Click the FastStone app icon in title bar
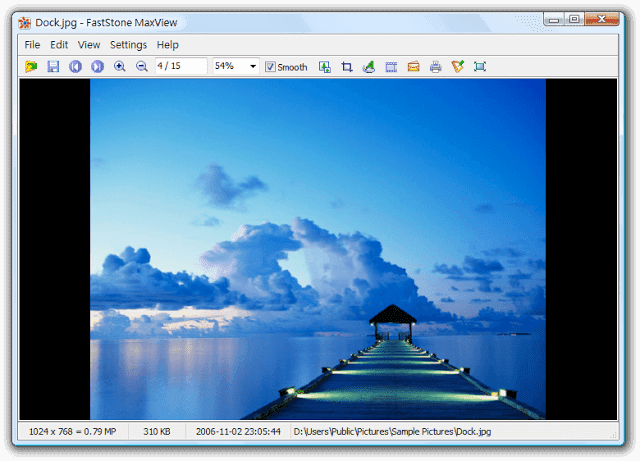 point(24,23)
